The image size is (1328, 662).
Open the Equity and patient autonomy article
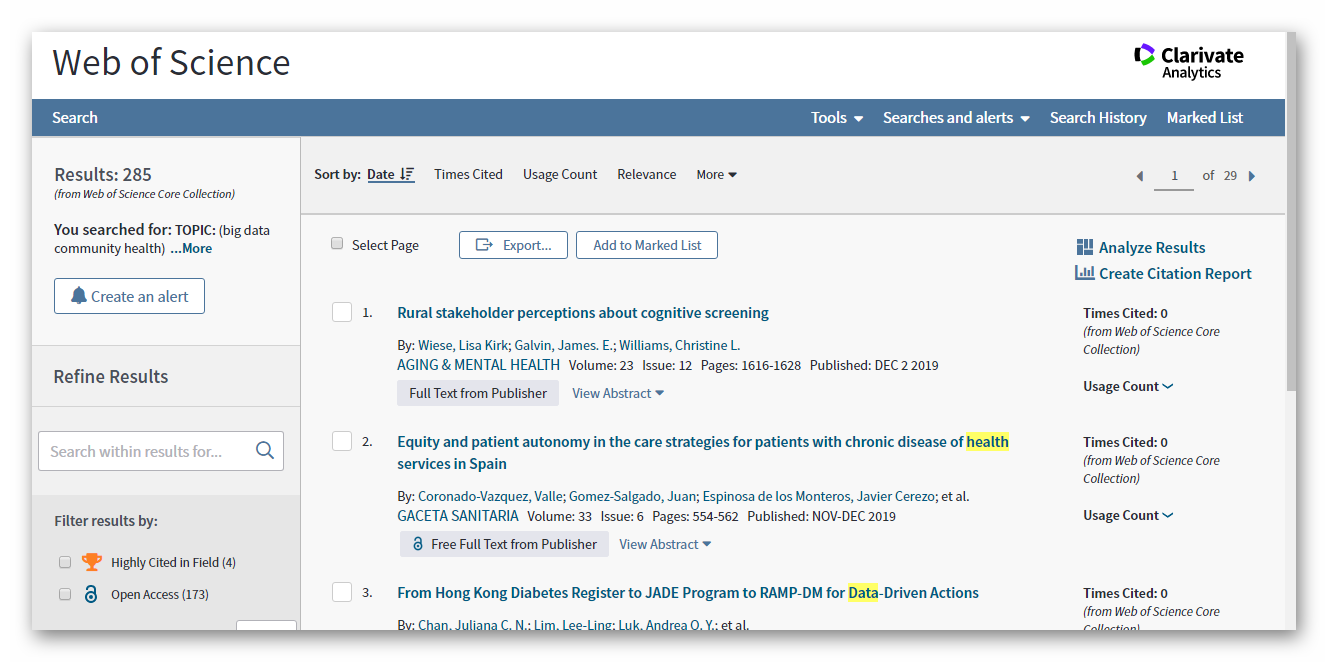click(703, 452)
